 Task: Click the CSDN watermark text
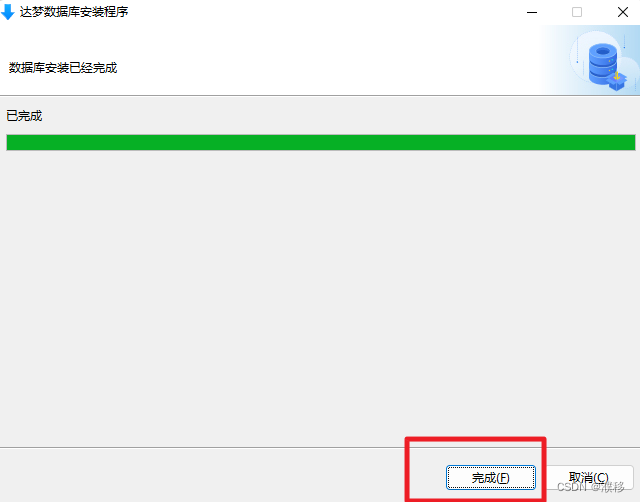pos(591,487)
